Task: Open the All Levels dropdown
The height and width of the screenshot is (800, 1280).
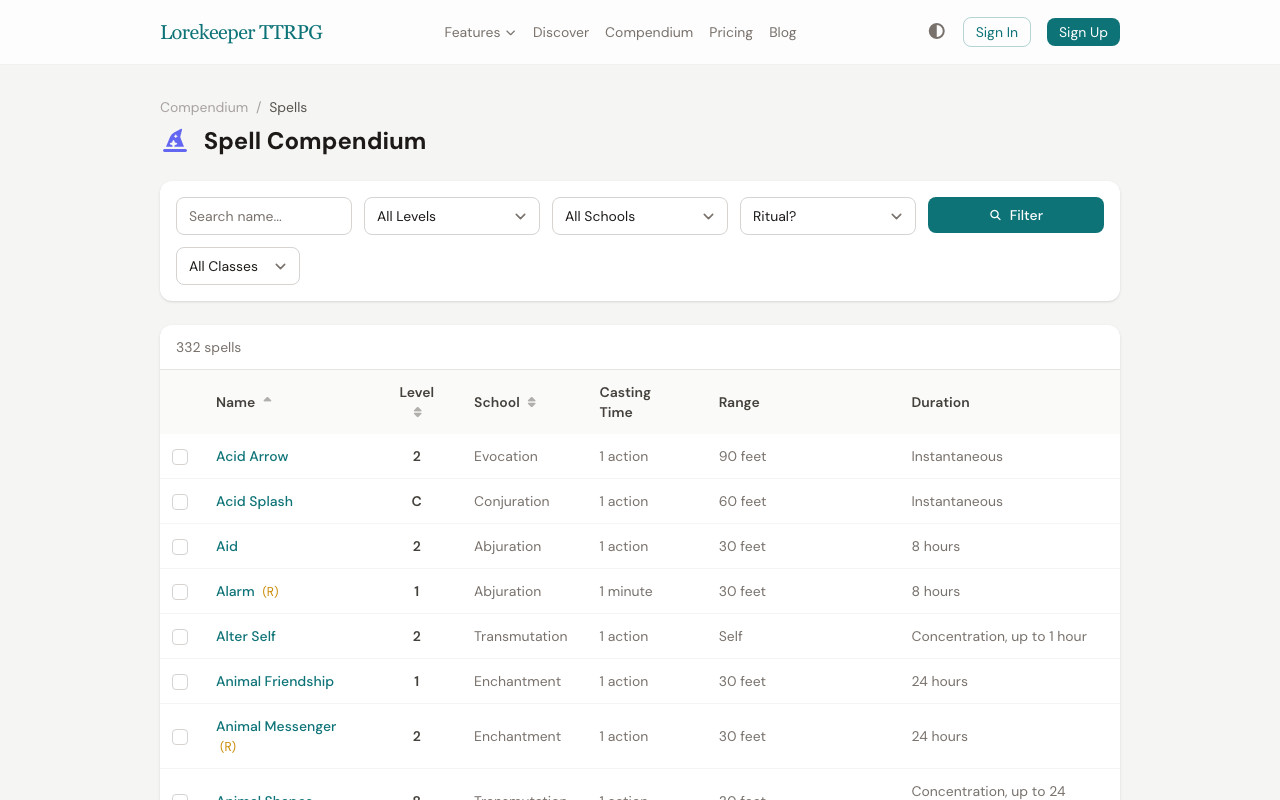Action: pos(451,216)
